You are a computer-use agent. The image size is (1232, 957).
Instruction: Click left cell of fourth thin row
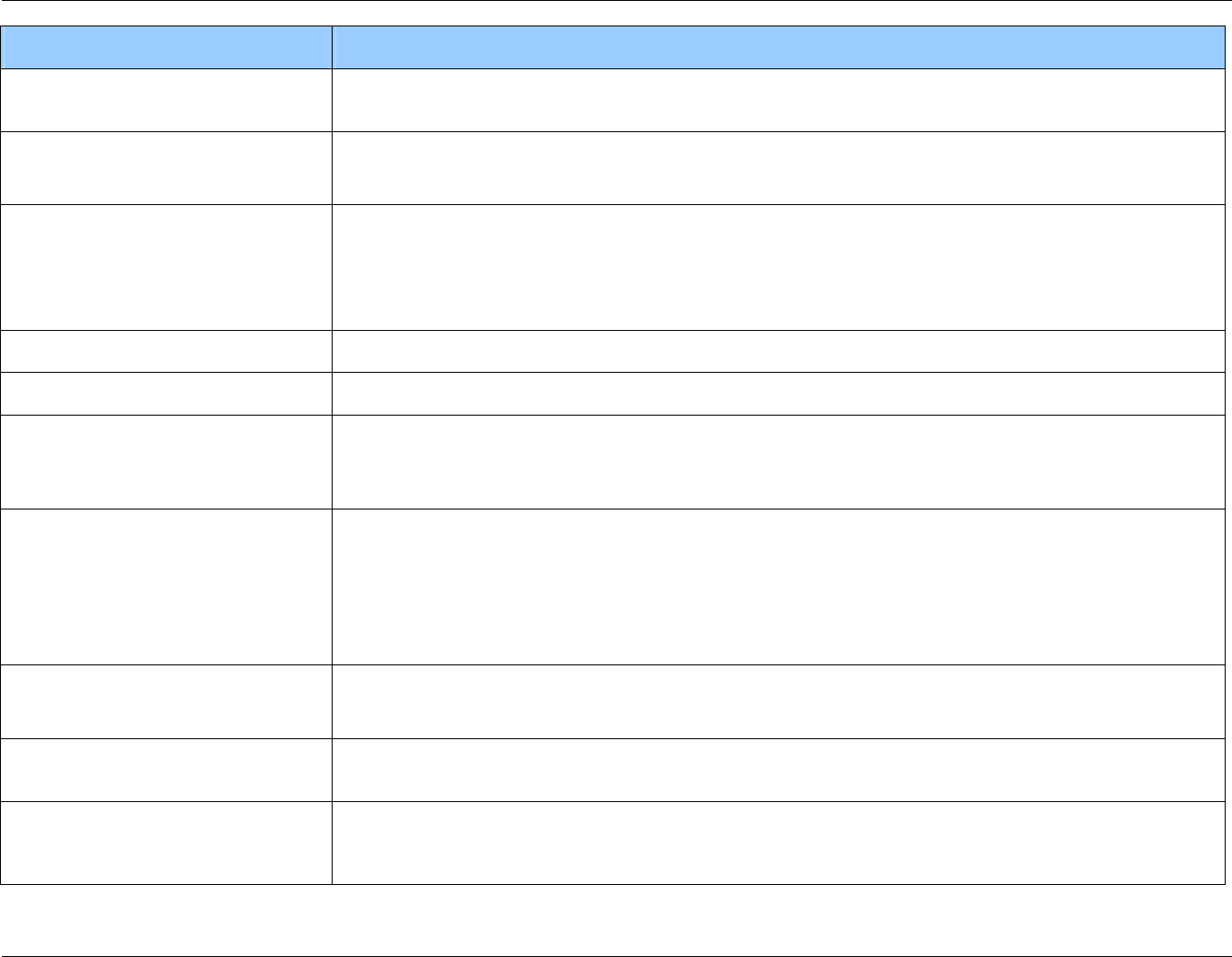(x=166, y=351)
